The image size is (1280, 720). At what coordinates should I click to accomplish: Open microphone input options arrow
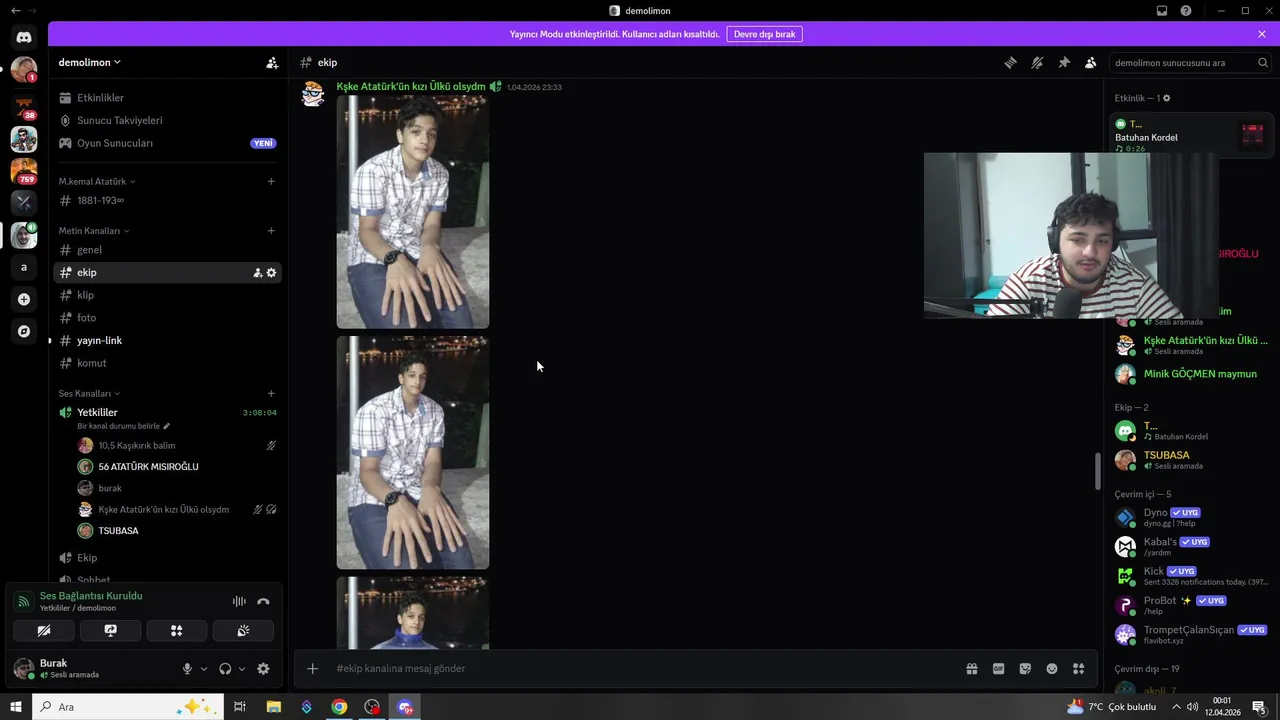(x=204, y=669)
